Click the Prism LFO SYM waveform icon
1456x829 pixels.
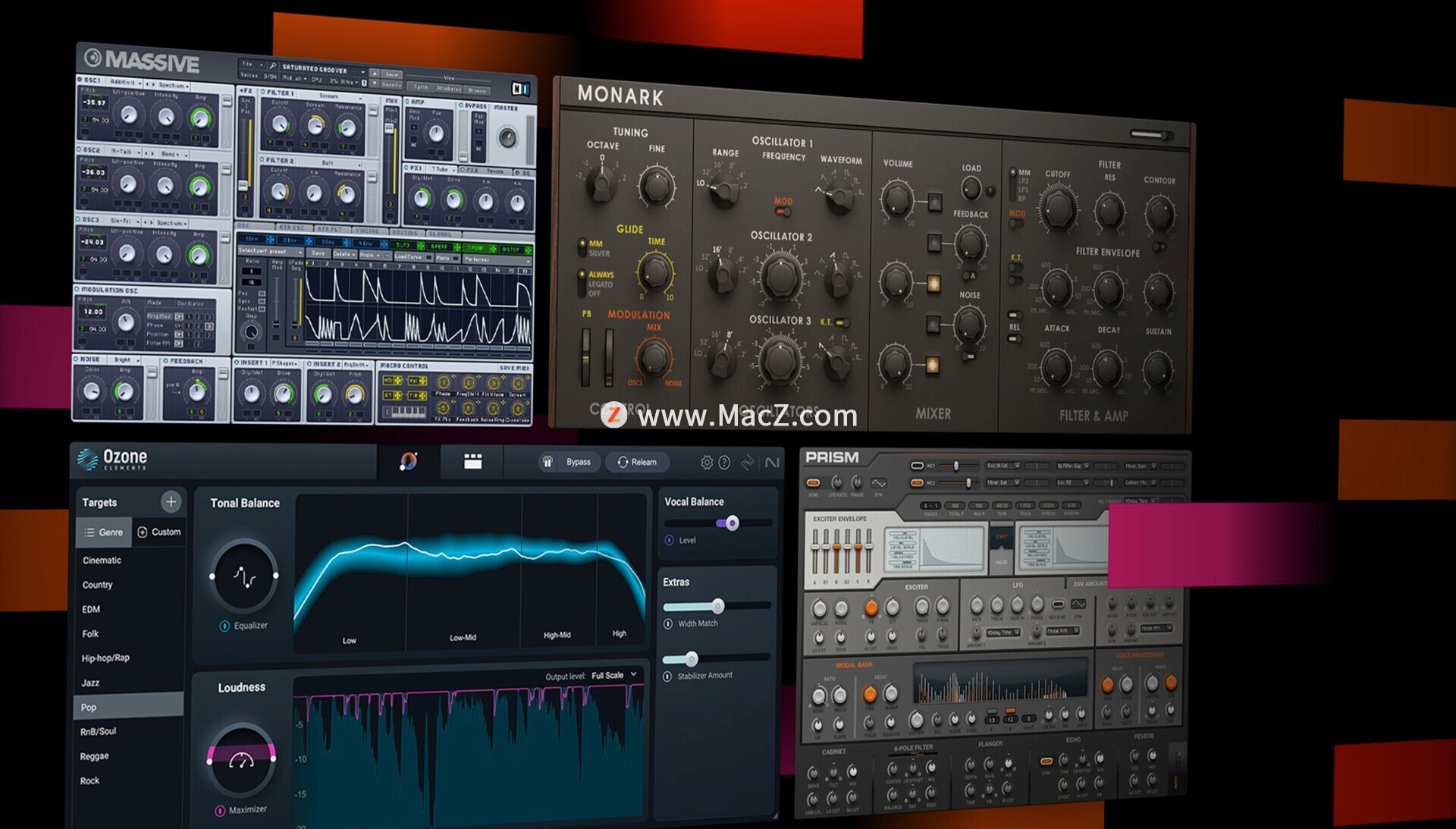[x=1078, y=604]
